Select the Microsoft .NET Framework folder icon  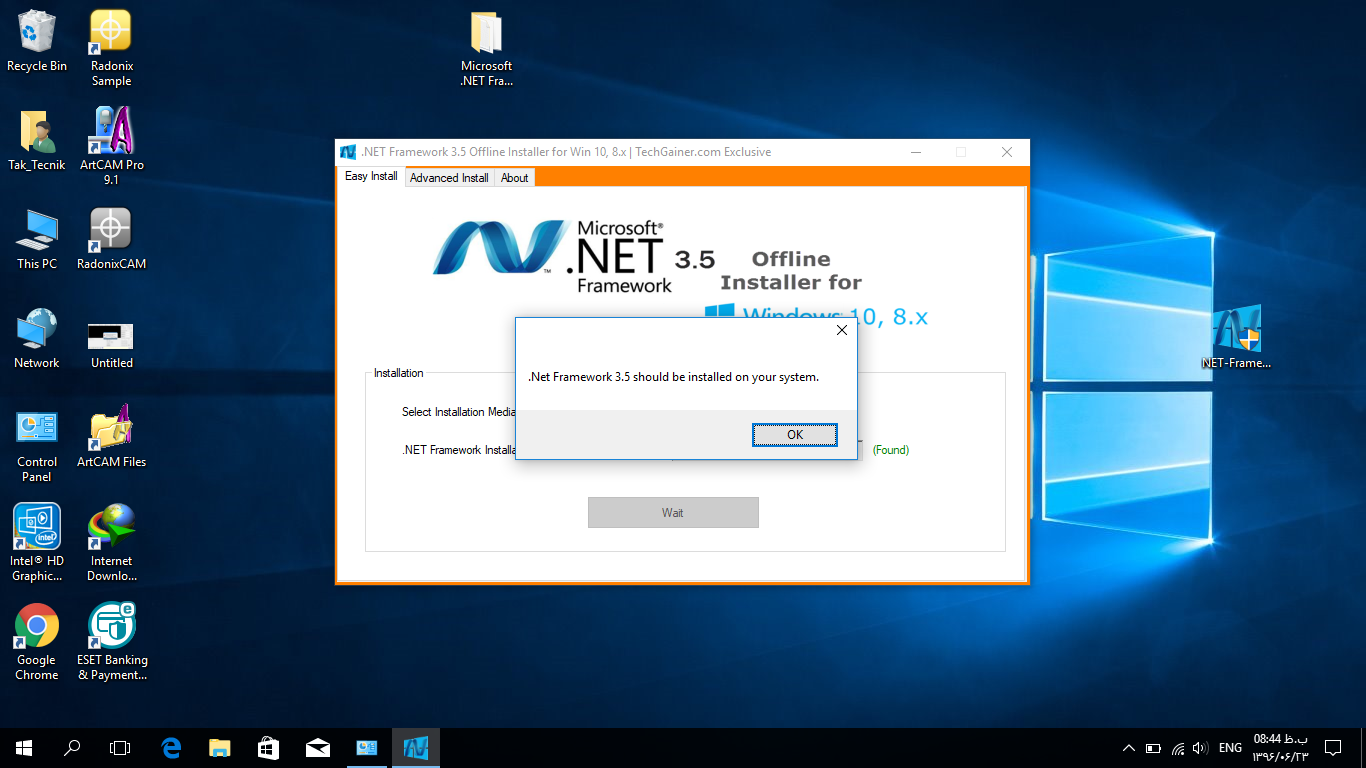(x=486, y=49)
